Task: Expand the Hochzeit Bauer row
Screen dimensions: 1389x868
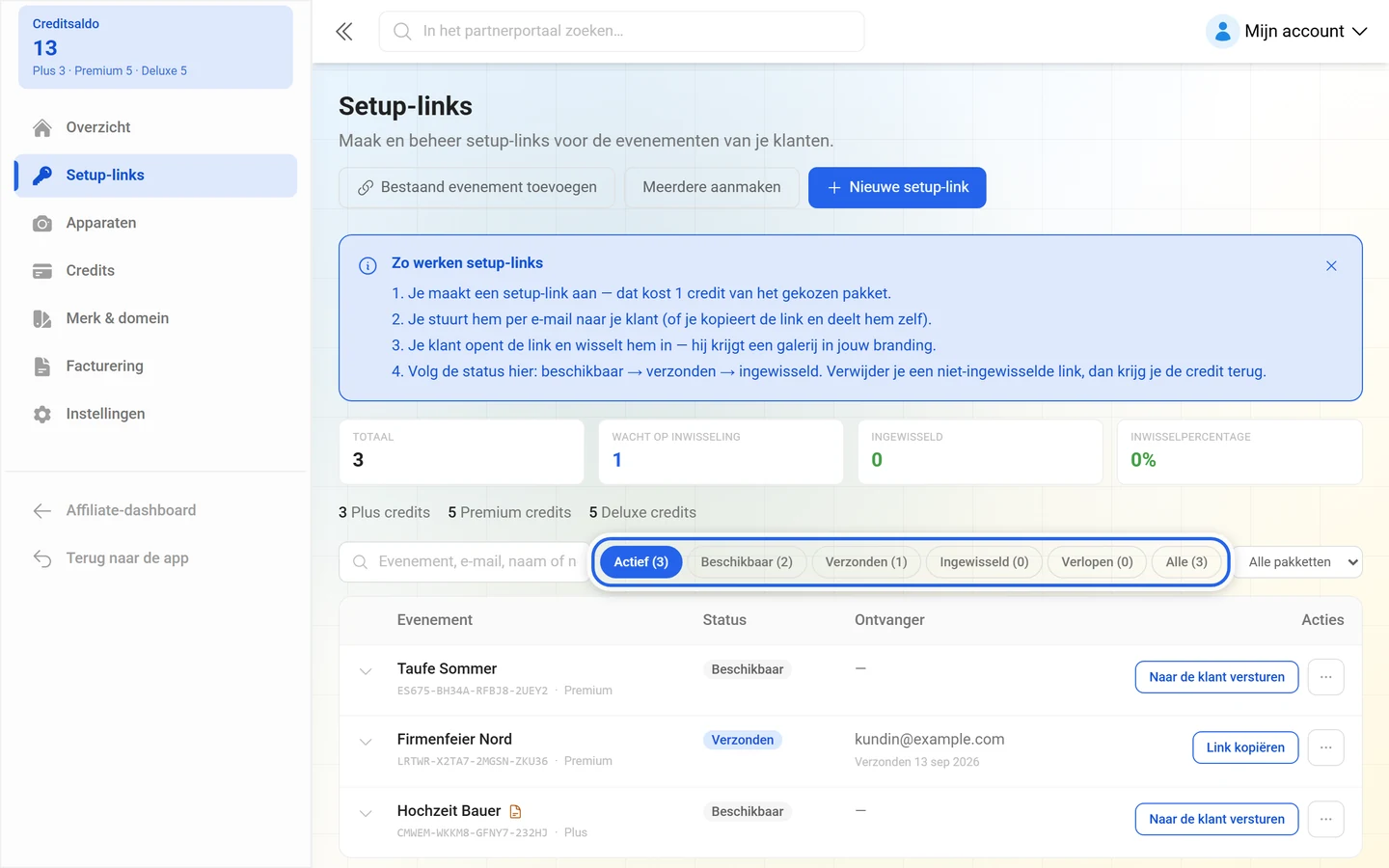Action: tap(366, 813)
